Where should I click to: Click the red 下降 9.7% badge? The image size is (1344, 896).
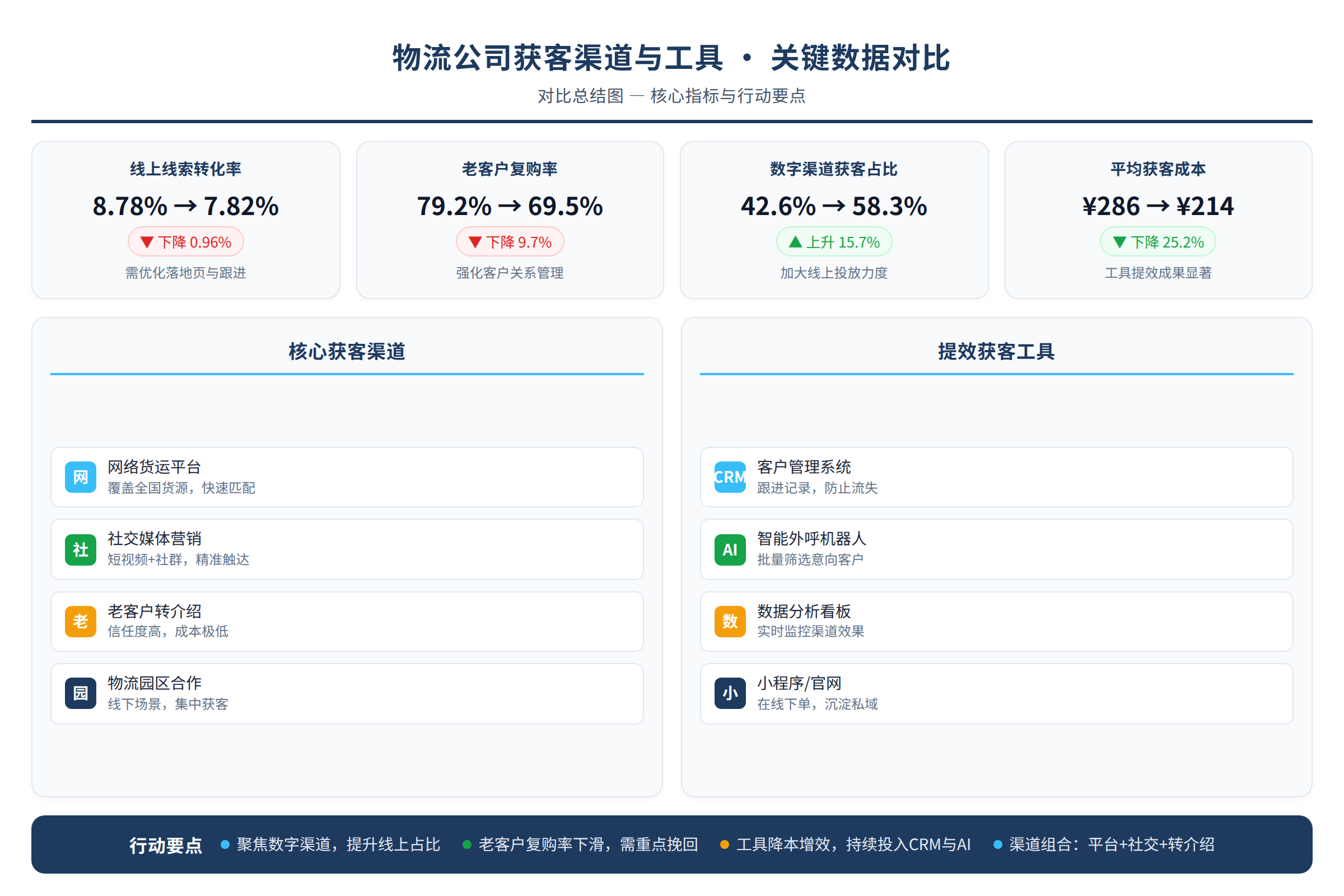click(x=510, y=242)
